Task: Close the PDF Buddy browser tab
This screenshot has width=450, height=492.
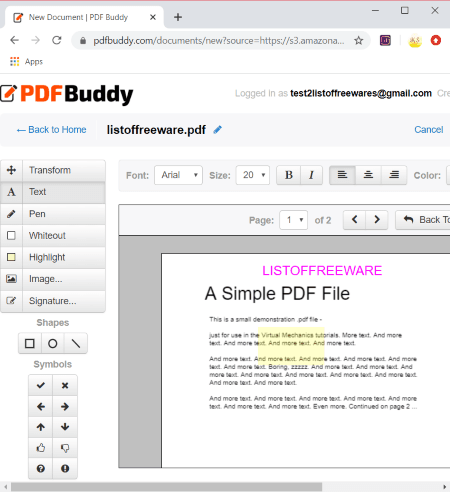Action: tap(153, 17)
